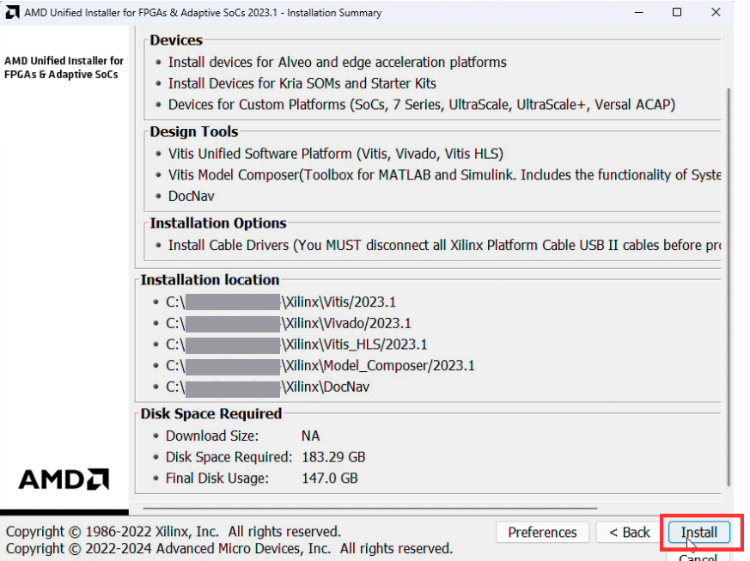Click the Install button
The width and height of the screenshot is (750, 561).
(x=699, y=532)
